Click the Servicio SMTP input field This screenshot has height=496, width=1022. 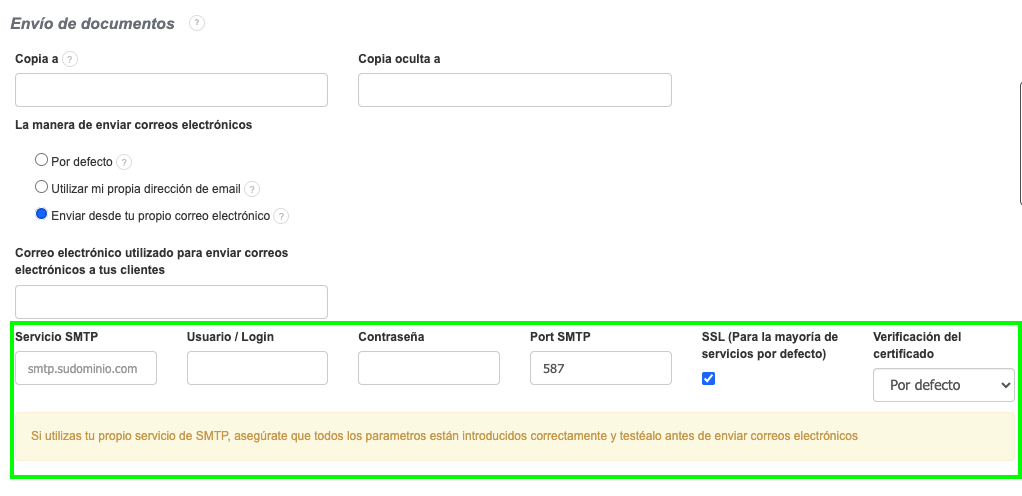tap(86, 368)
